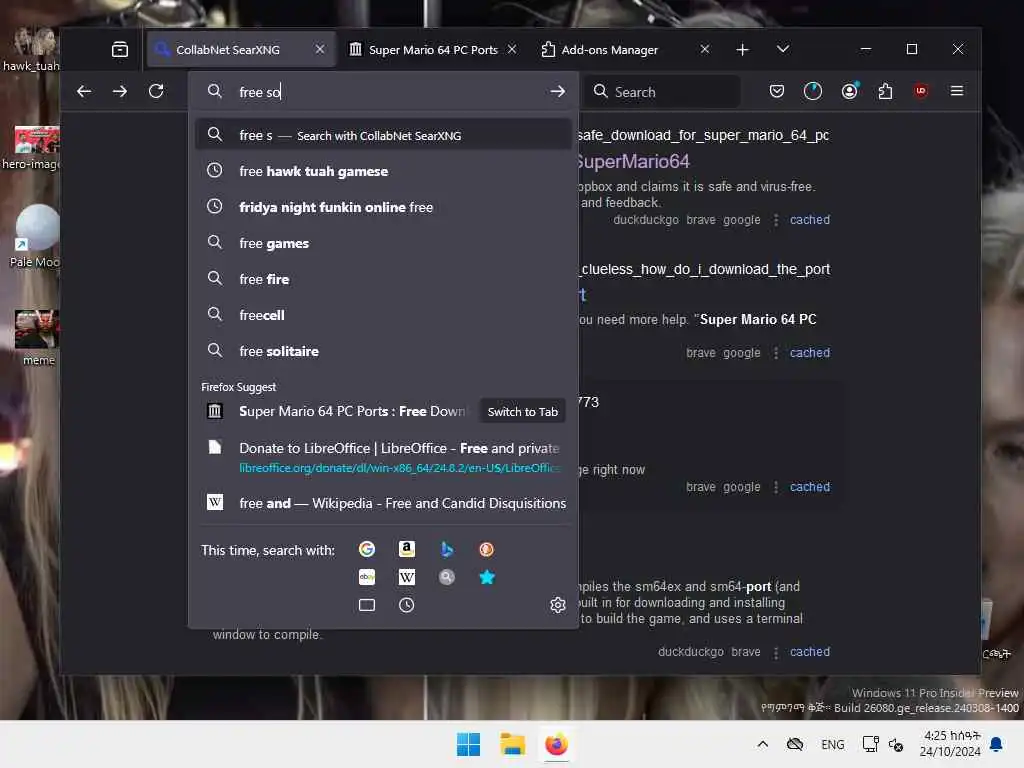The width and height of the screenshot is (1024, 768).
Task: Switch to CollabNet SearXNG tab
Action: 241,50
